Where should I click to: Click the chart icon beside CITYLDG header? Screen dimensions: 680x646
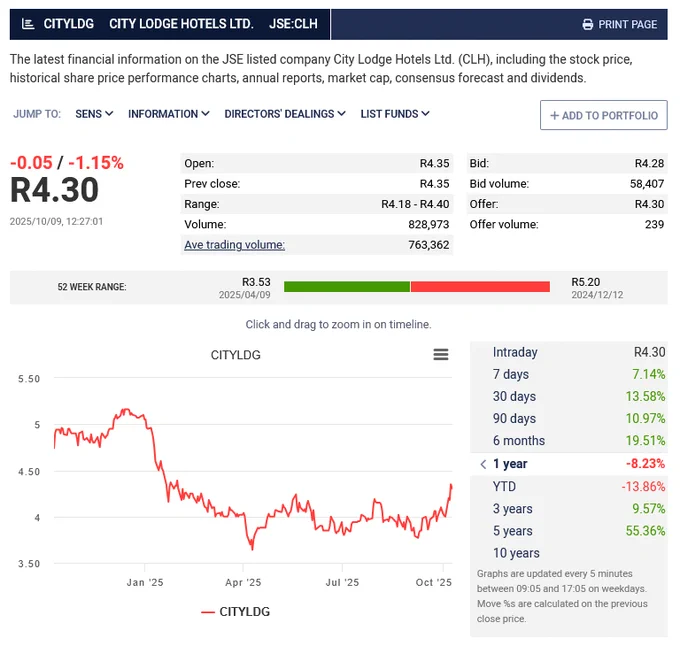pos(28,24)
